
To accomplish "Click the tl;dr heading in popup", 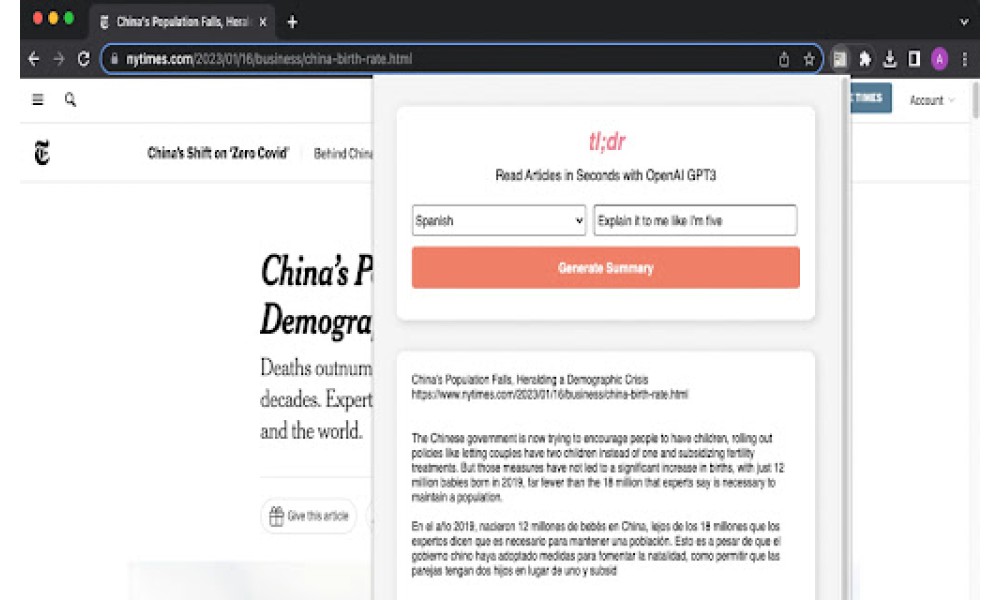I will click(607, 142).
